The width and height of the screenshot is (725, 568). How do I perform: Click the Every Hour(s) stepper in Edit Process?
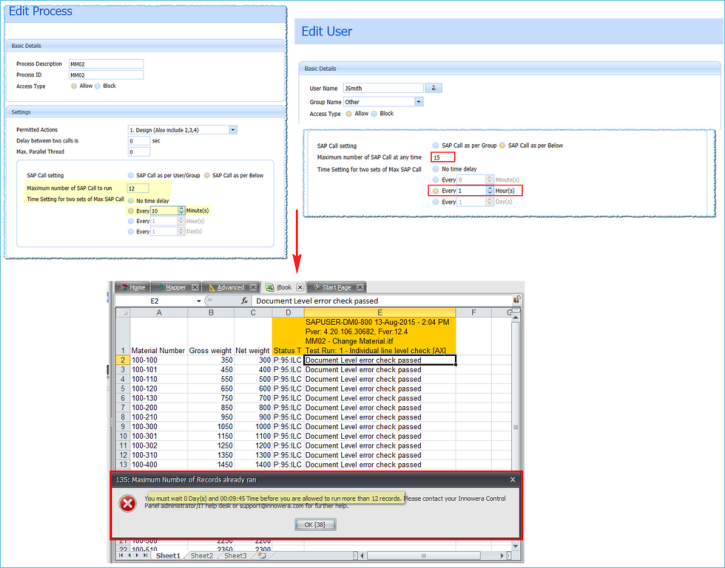[181, 221]
